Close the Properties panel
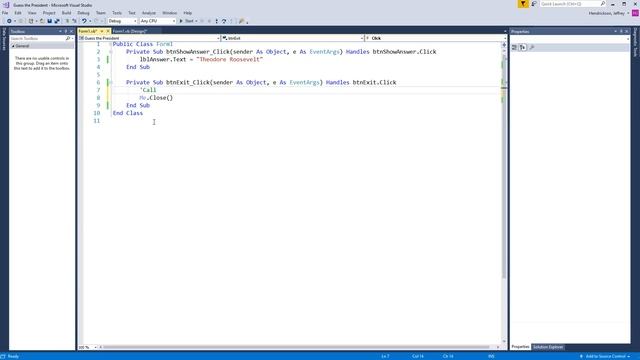The height and width of the screenshot is (360, 640). pos(627,31)
